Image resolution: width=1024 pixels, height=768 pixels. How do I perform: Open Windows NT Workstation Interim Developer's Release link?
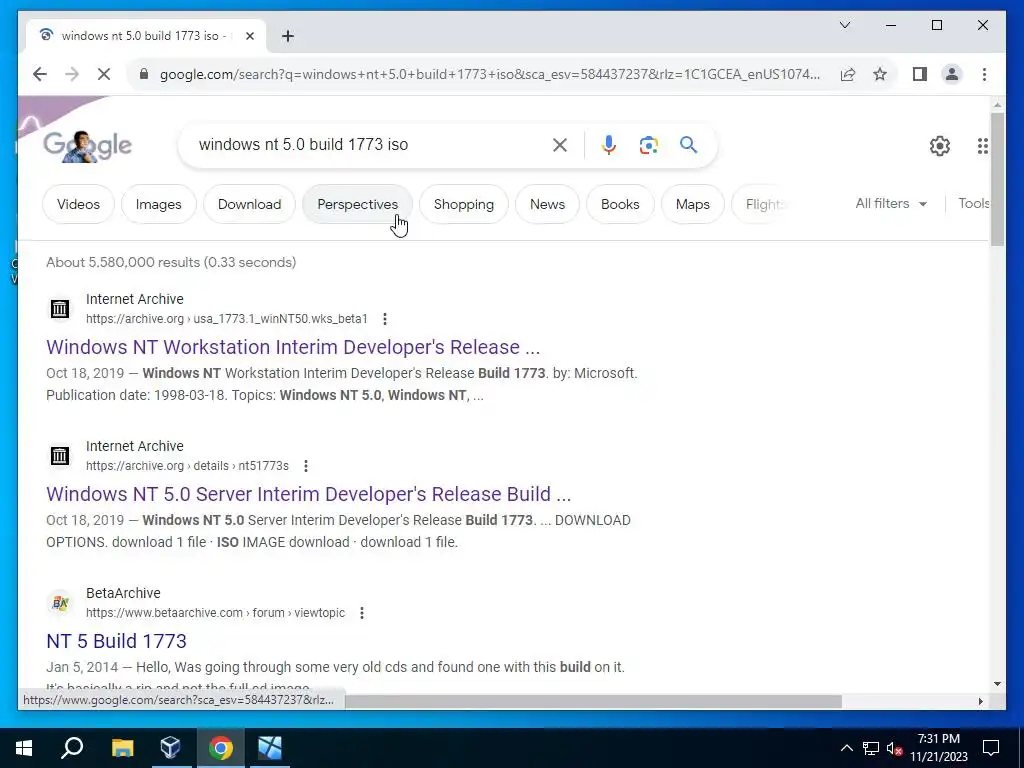click(x=293, y=347)
